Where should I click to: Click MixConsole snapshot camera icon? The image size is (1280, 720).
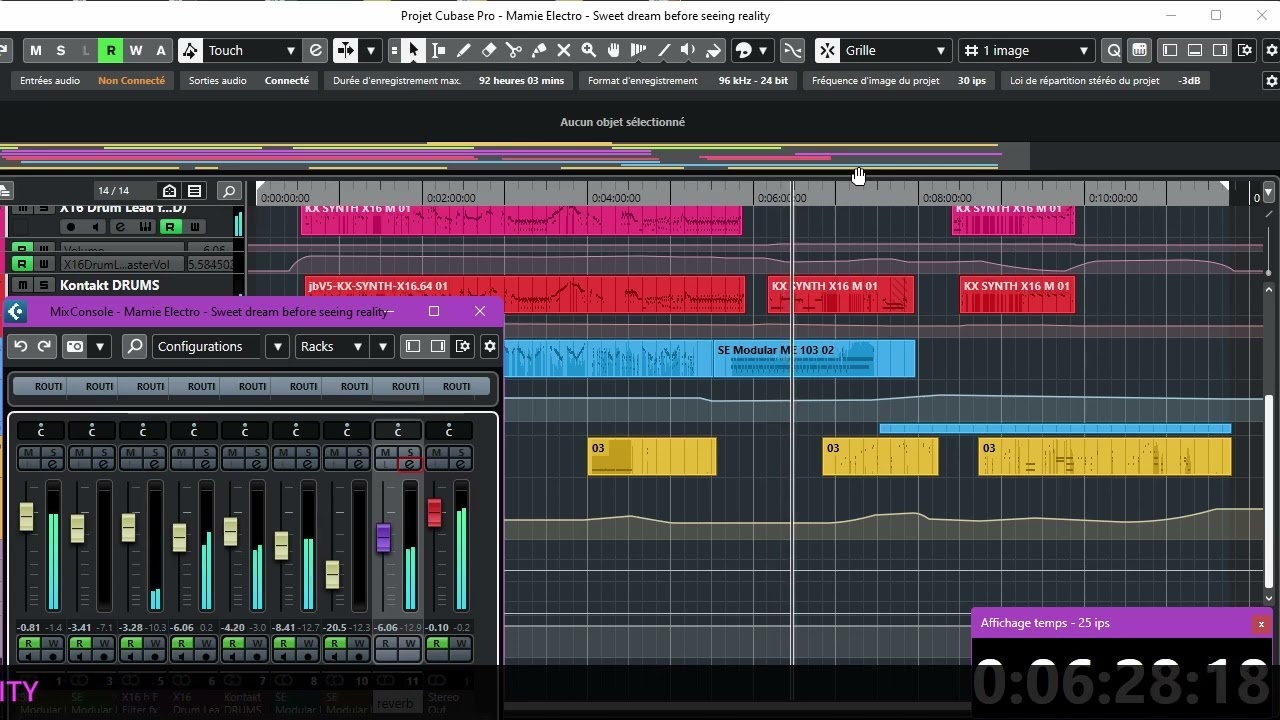coord(75,346)
